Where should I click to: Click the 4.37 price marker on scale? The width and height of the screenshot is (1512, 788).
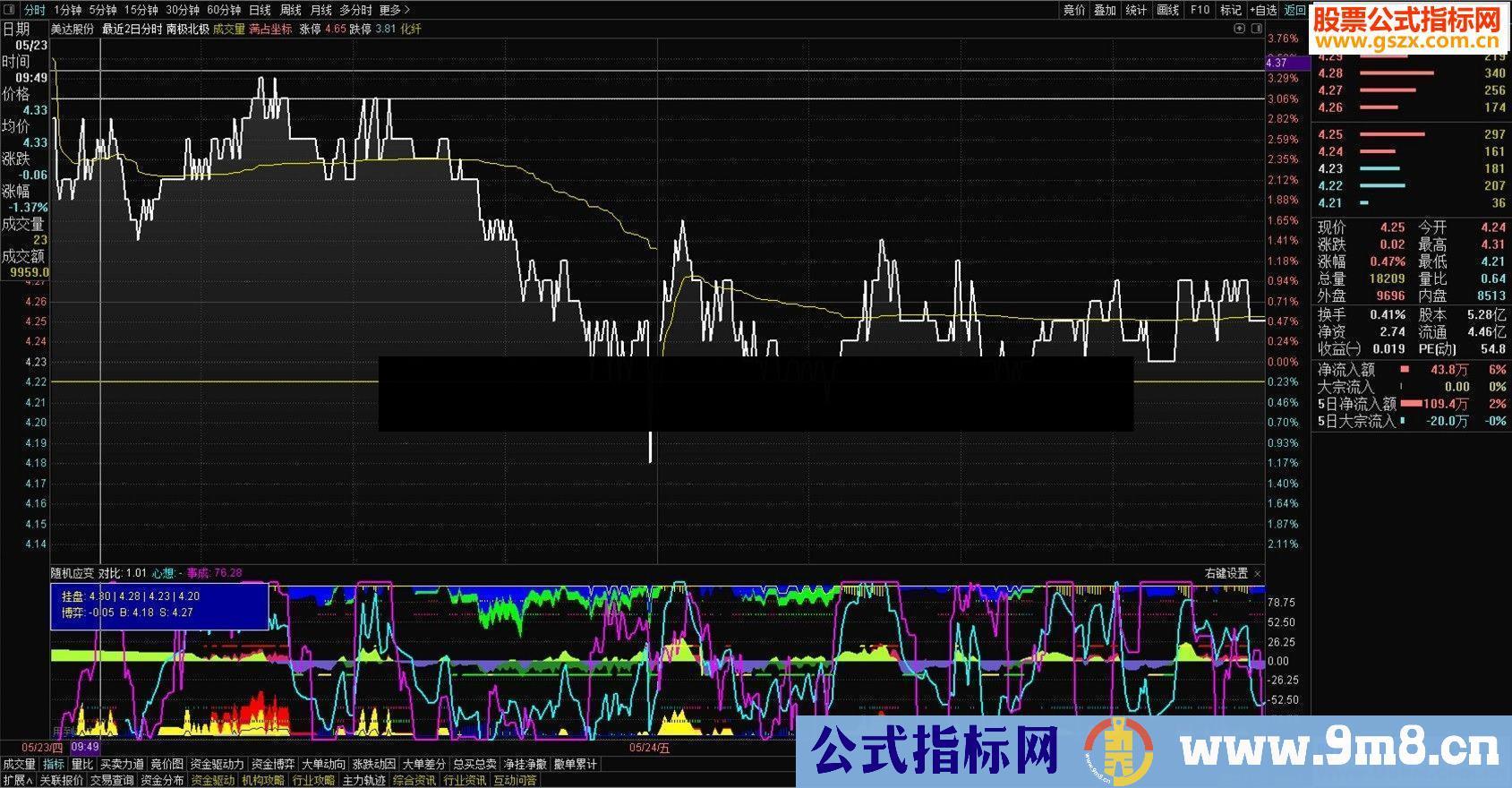pos(1287,63)
